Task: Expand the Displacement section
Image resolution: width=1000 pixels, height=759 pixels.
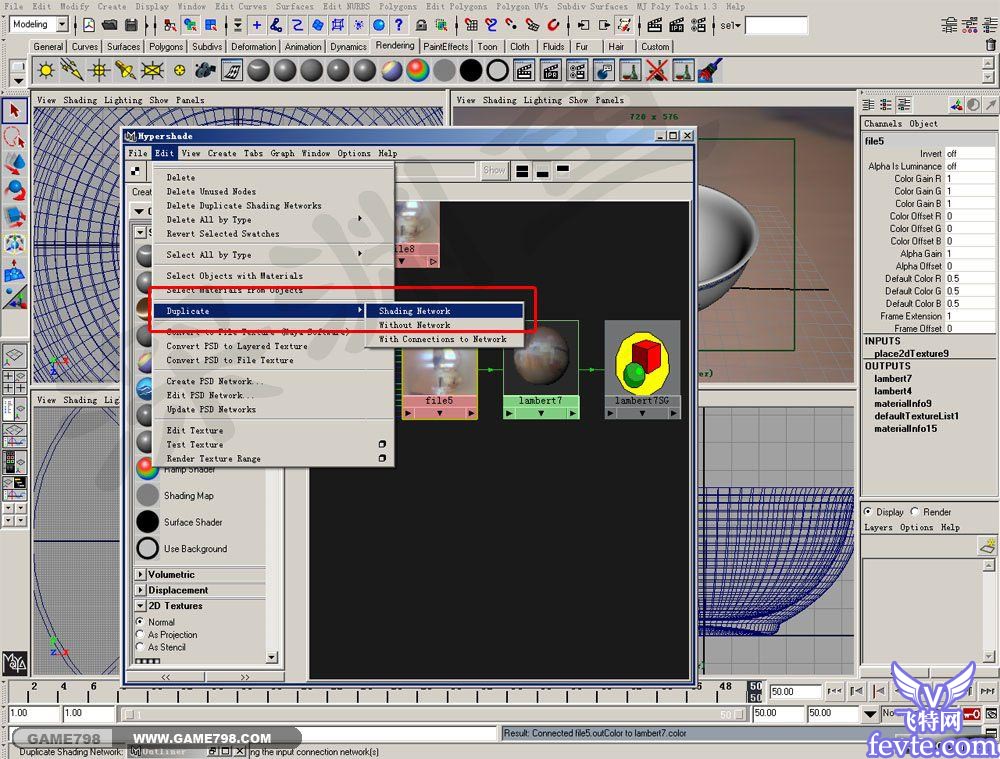Action: point(140,590)
